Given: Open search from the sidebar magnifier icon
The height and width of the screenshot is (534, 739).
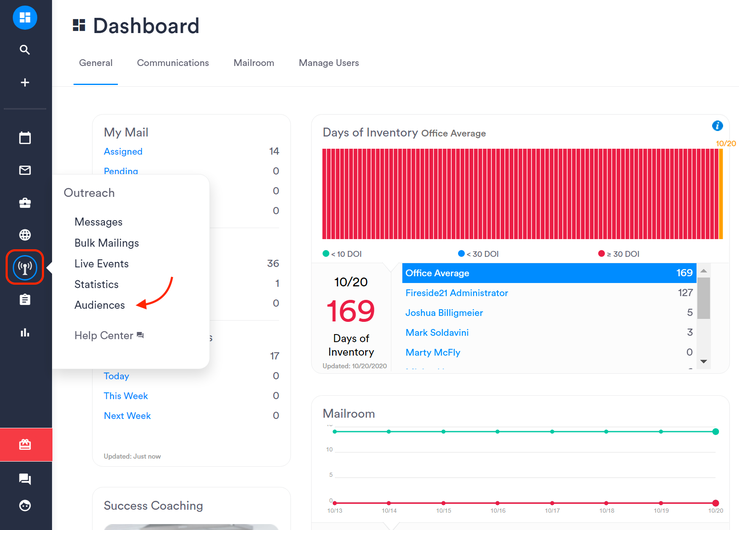Looking at the screenshot, I should (x=25, y=50).
